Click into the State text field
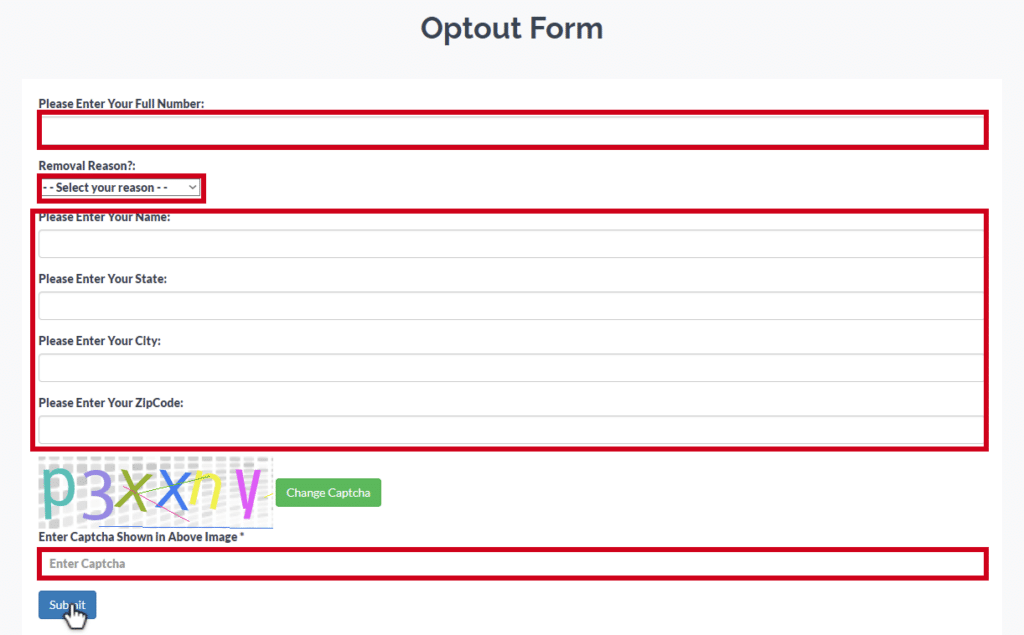 [x=510, y=306]
